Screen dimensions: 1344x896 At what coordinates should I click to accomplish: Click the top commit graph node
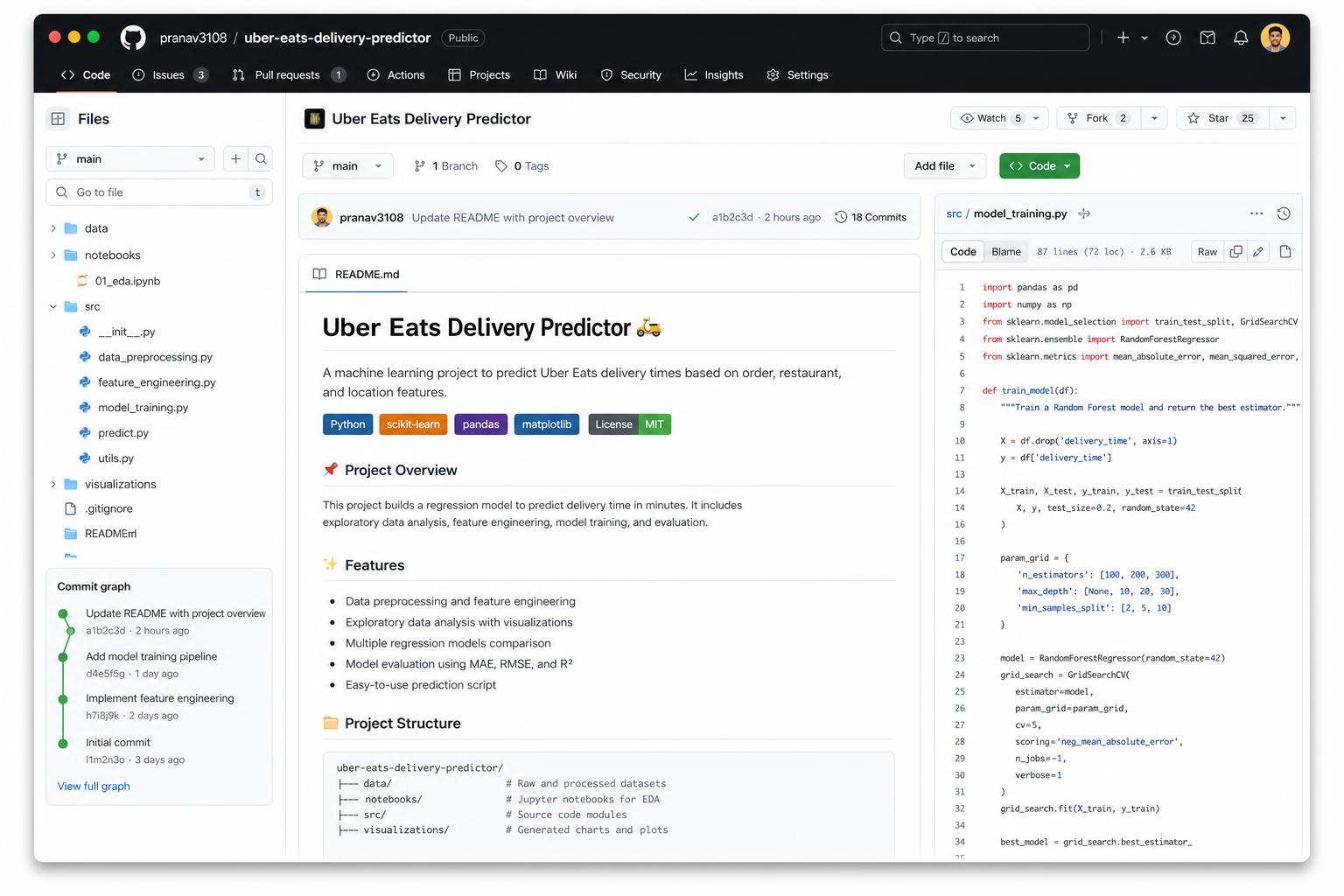(63, 614)
